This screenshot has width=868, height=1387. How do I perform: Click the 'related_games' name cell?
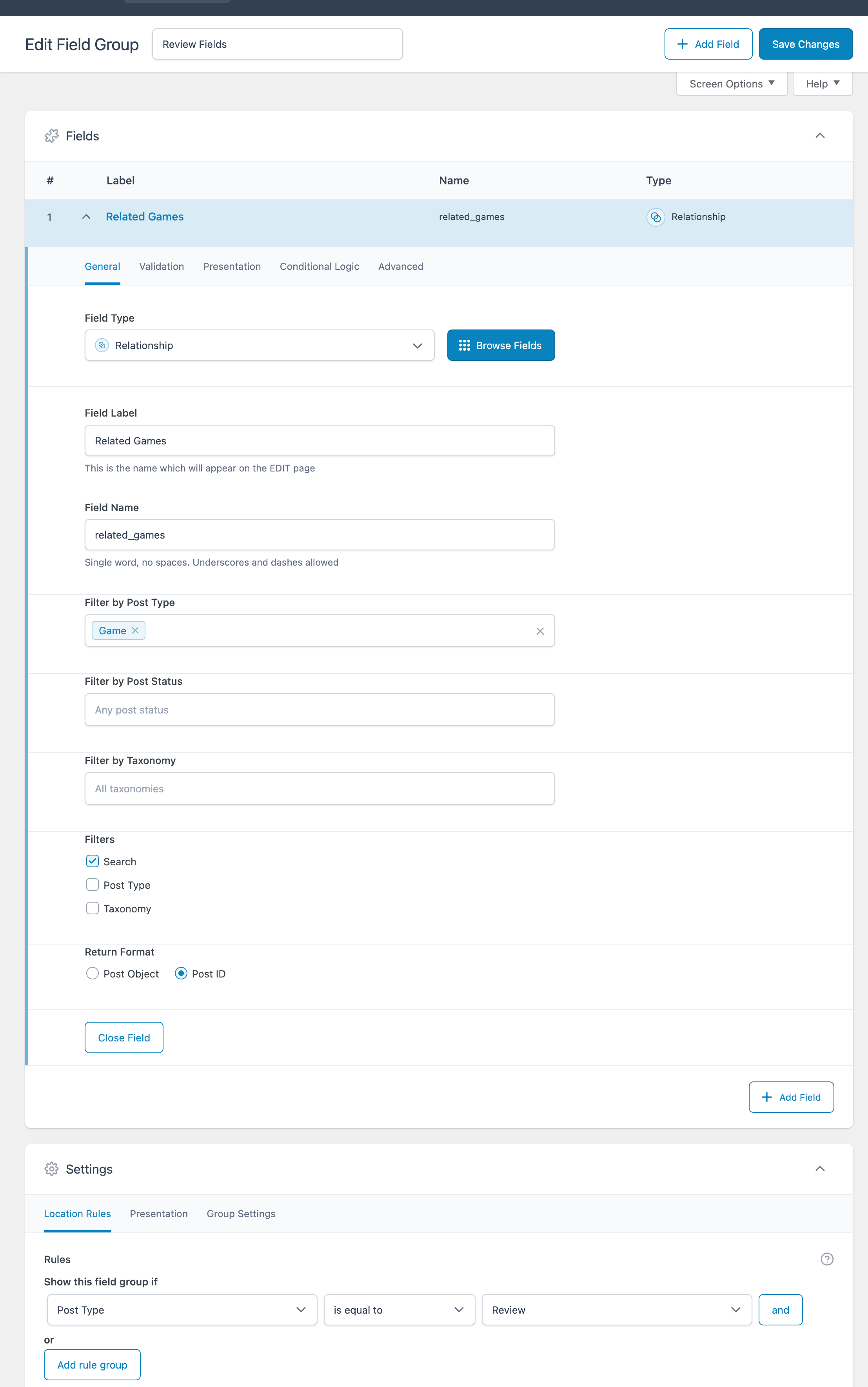(x=471, y=217)
